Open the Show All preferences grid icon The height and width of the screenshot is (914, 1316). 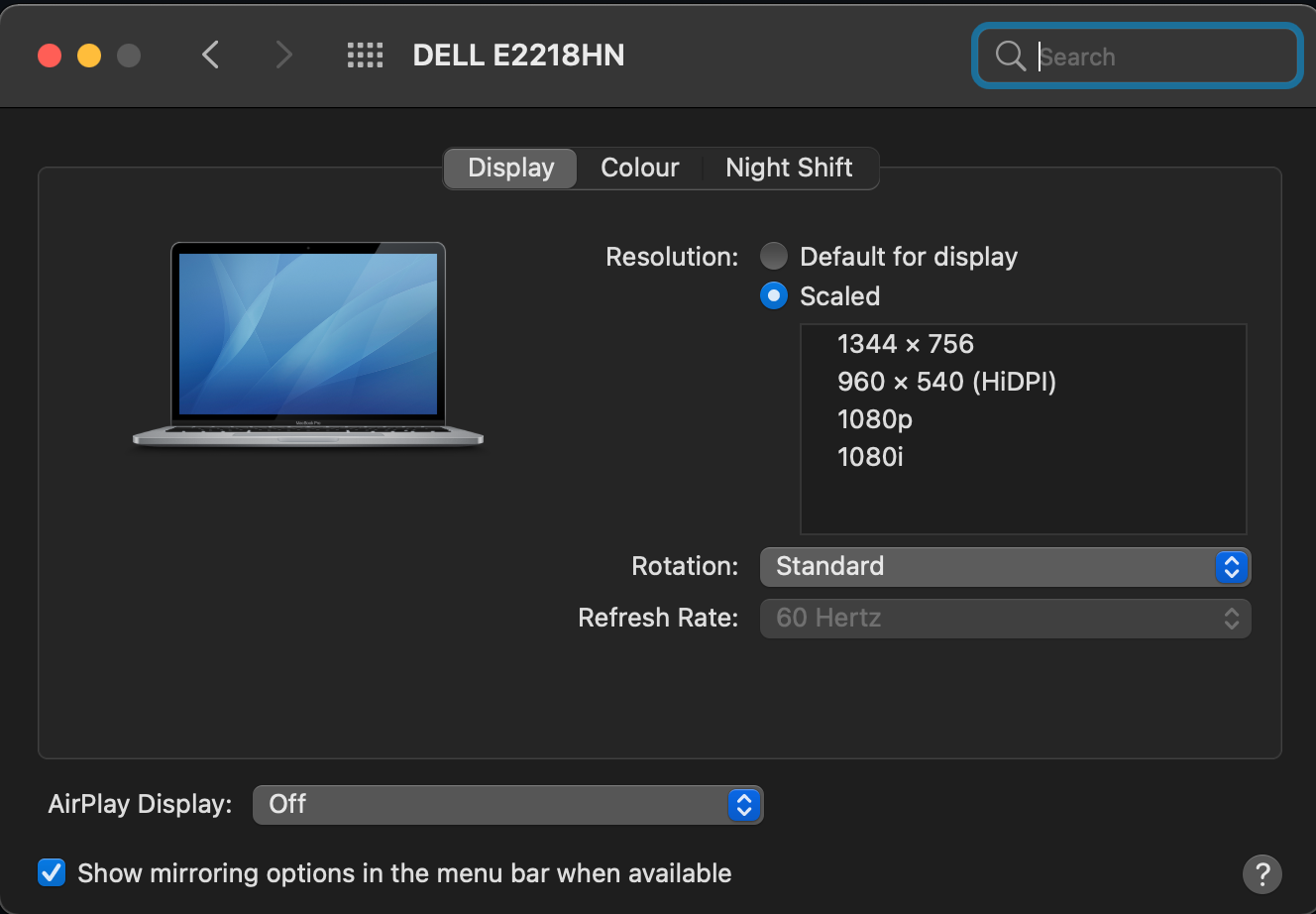tap(365, 56)
